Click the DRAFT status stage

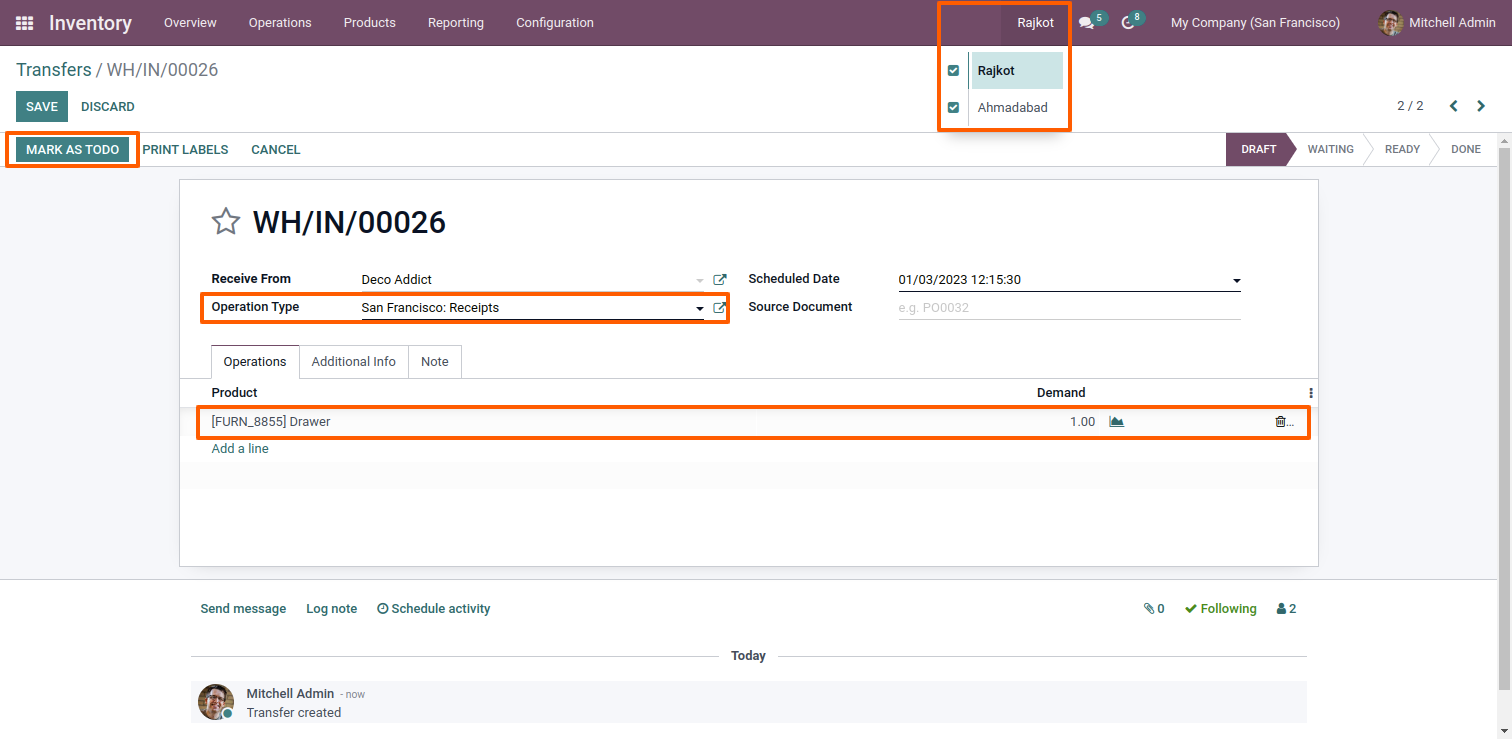click(1258, 150)
